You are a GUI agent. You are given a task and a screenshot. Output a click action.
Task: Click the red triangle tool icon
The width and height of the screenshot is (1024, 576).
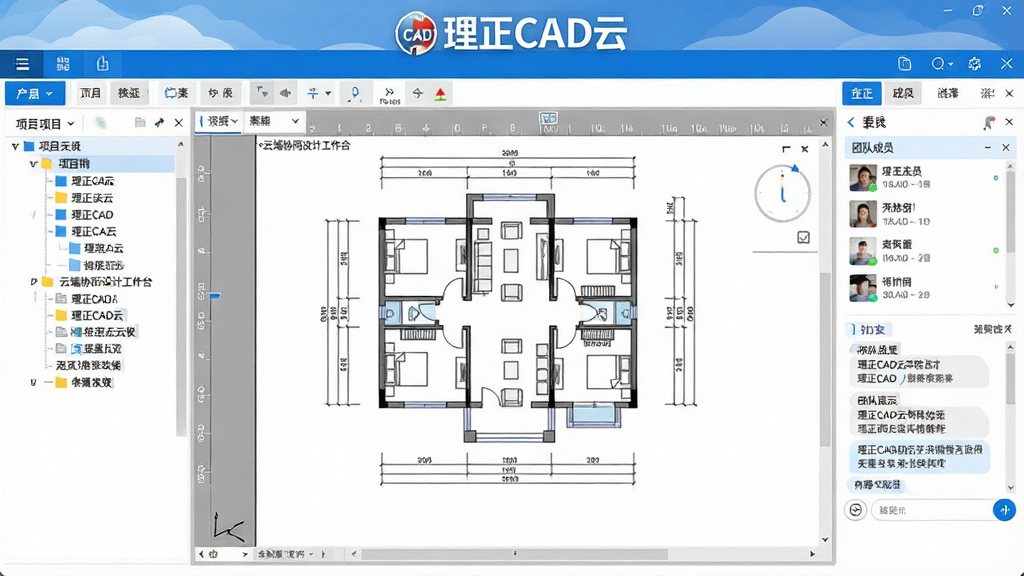click(441, 93)
